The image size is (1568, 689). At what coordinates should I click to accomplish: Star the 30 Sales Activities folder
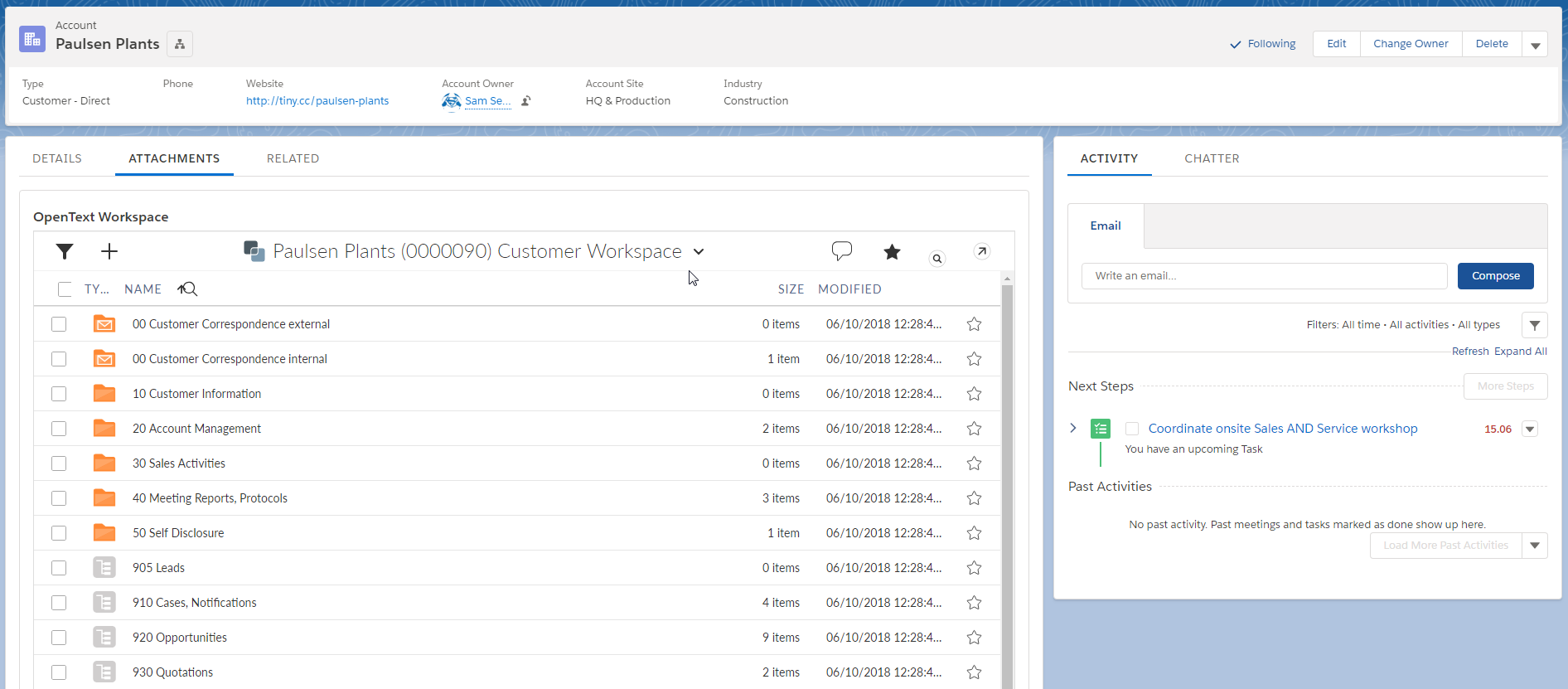(x=975, y=463)
